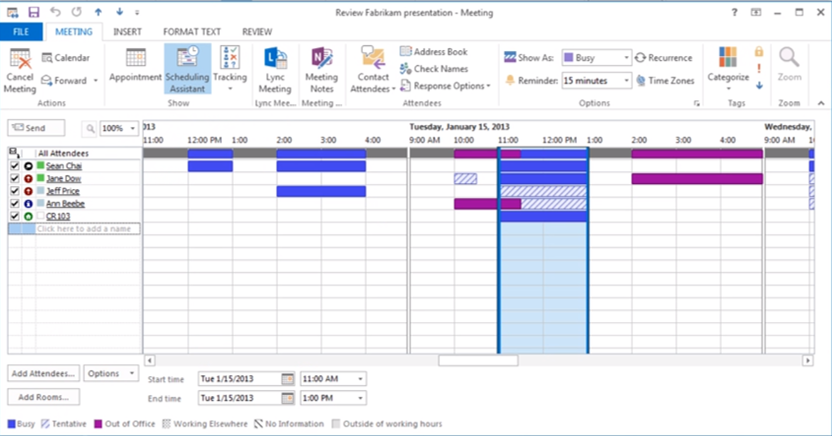The width and height of the screenshot is (832, 436).
Task: Open the Recurrence settings
Action: [x=664, y=58]
